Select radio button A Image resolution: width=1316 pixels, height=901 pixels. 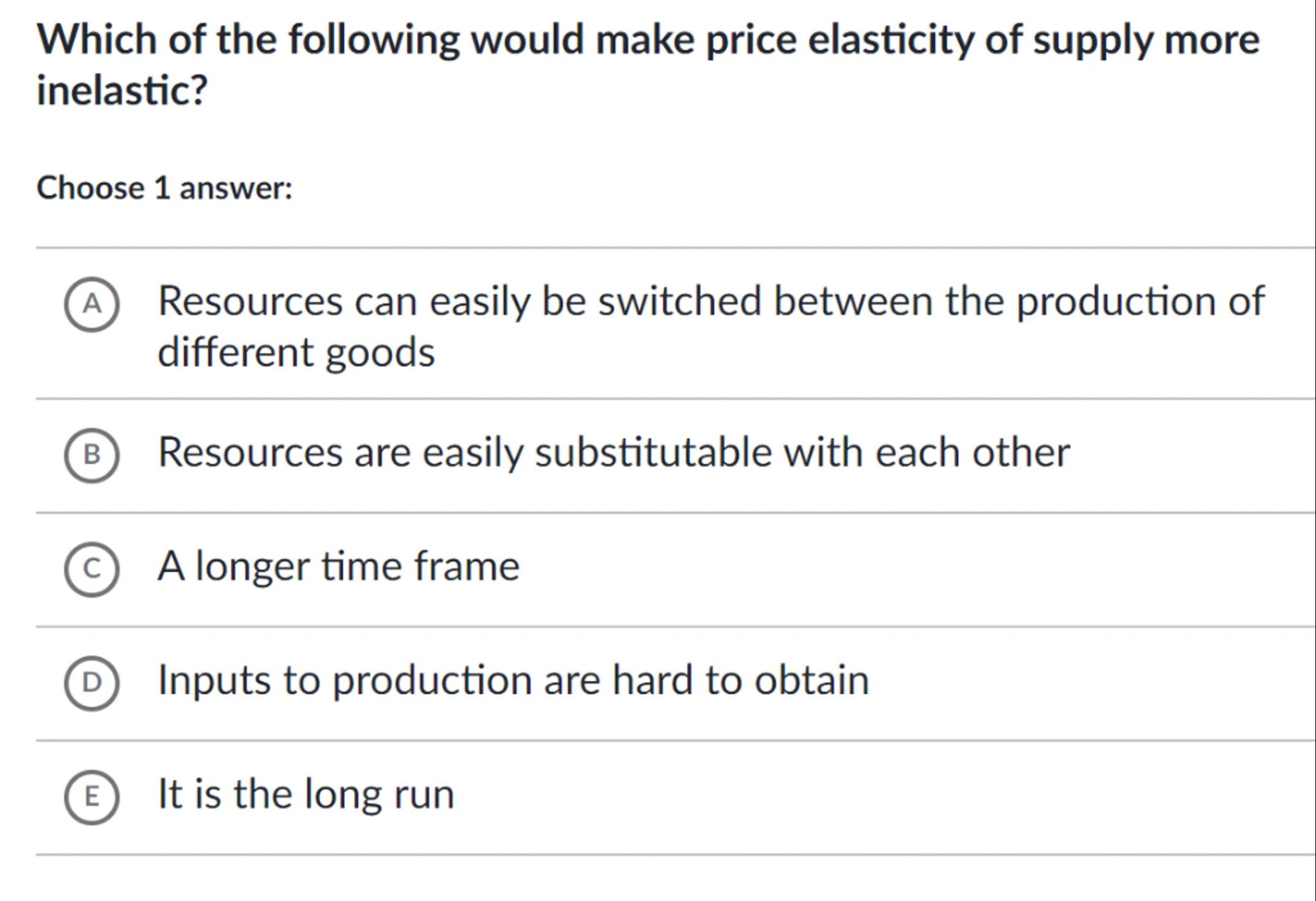click(92, 304)
